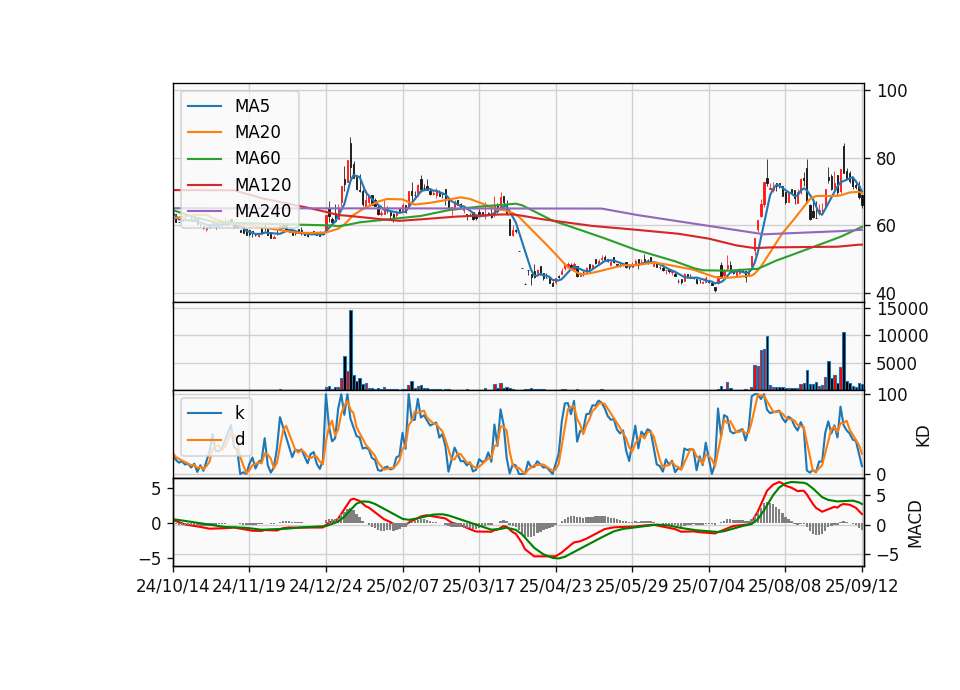The image size is (960, 690).
Task: Click the volume axis value 15000
Action: pos(902,309)
